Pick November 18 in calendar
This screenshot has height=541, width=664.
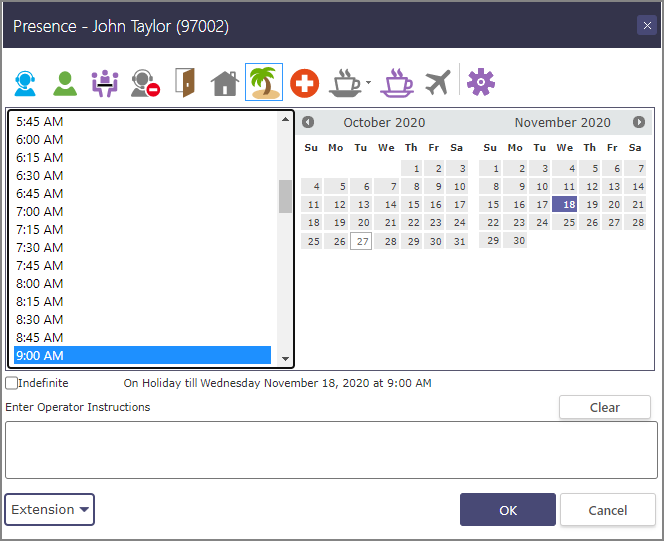(564, 204)
